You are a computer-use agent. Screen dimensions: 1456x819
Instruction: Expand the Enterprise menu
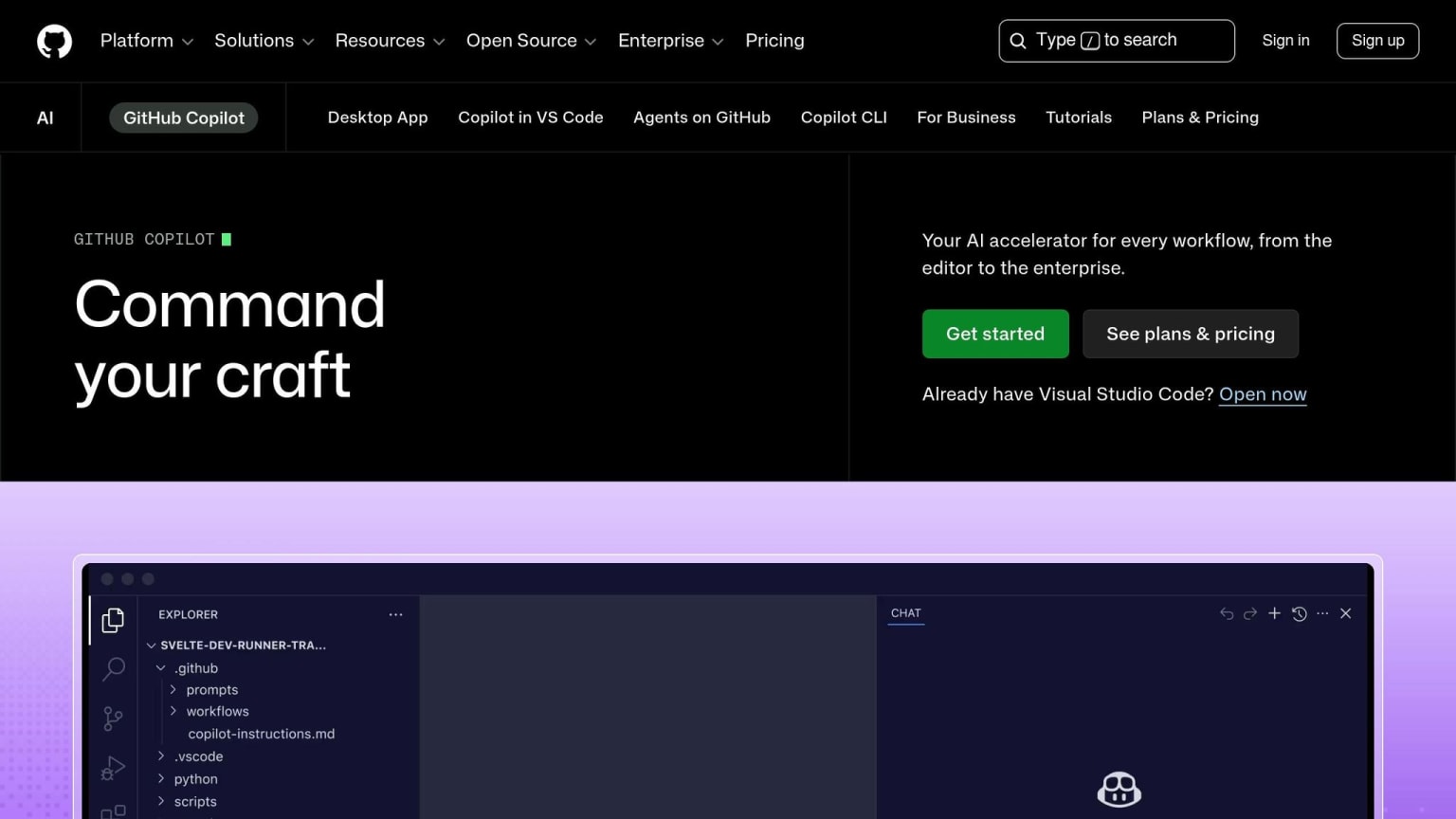(670, 41)
